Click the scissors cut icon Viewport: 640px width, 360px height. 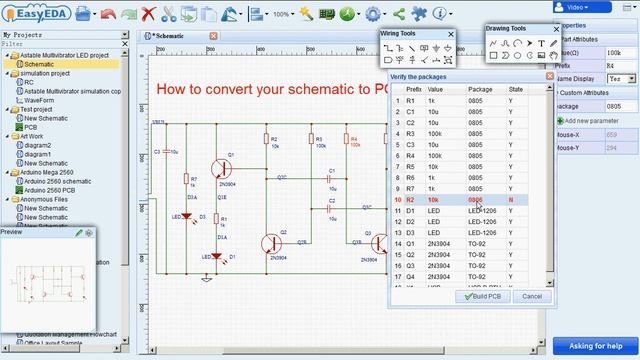point(169,14)
